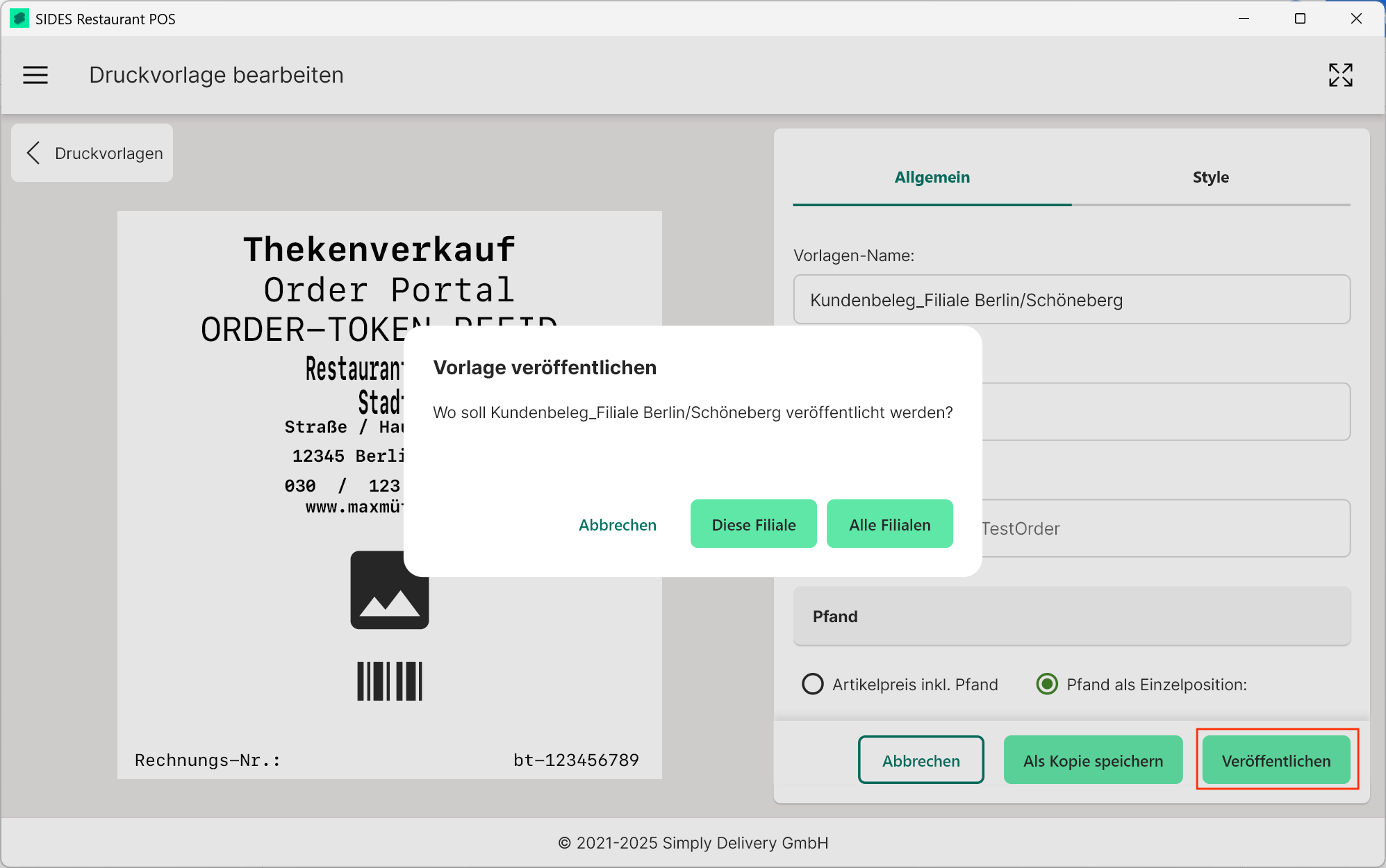This screenshot has width=1386, height=868.
Task: Click the back chevron beside Druckvorlagen
Action: click(x=33, y=153)
